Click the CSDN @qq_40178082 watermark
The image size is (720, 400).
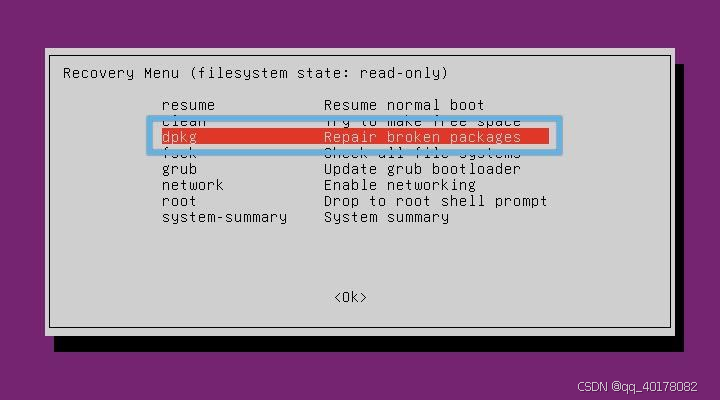point(637,387)
